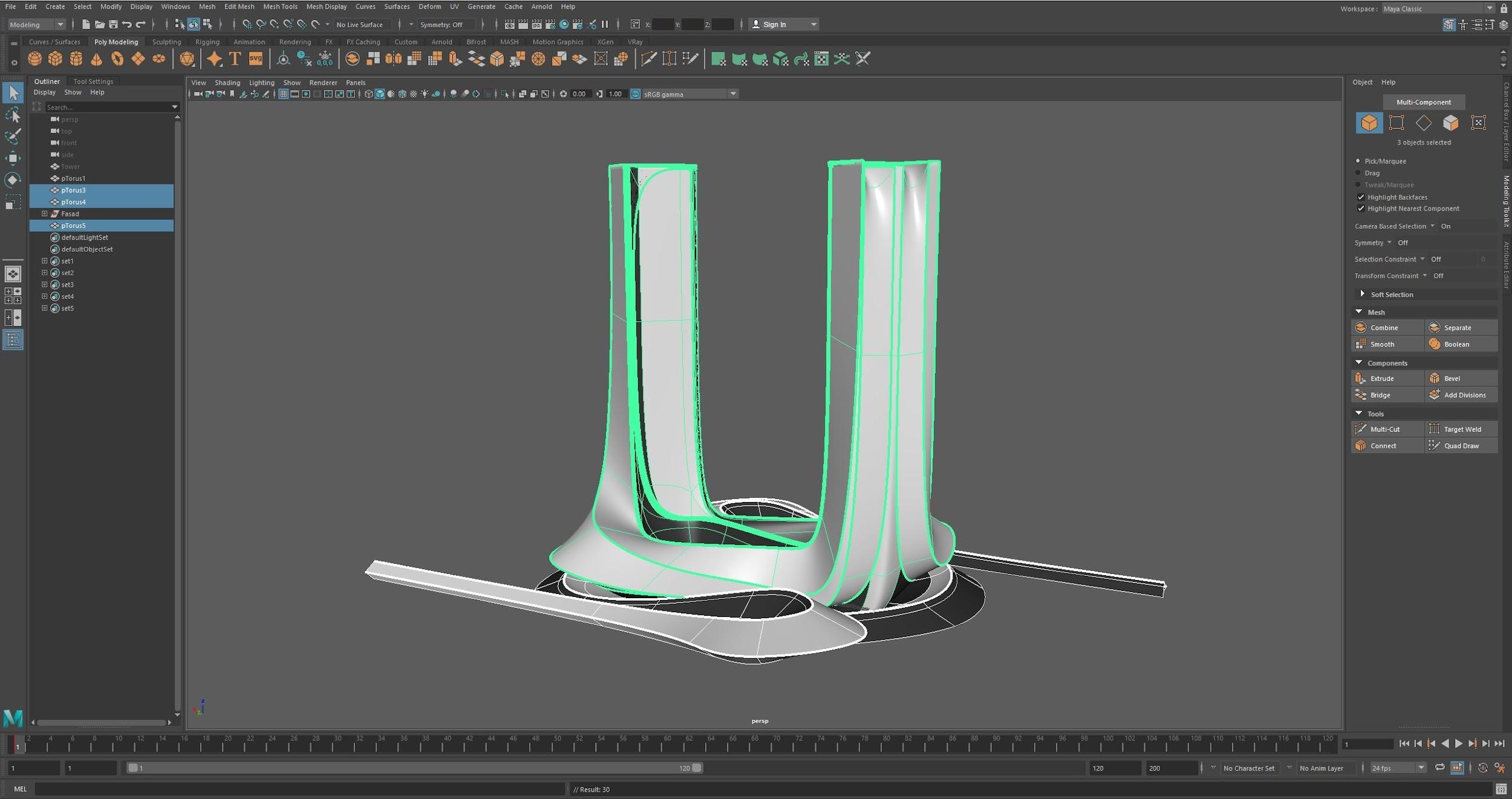Select the Type tool T shelf icon
1512x799 pixels.
pyautogui.click(x=235, y=59)
